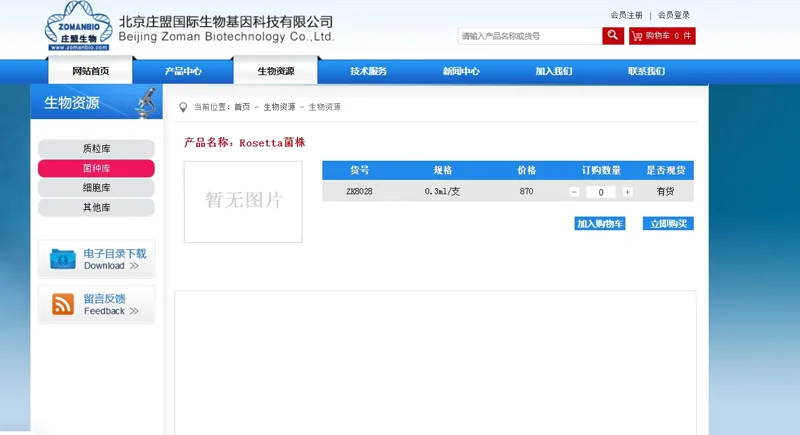
Task: Click the Beijing Zoman Biotechnology Co.,Ltd. text
Action: coord(226,37)
